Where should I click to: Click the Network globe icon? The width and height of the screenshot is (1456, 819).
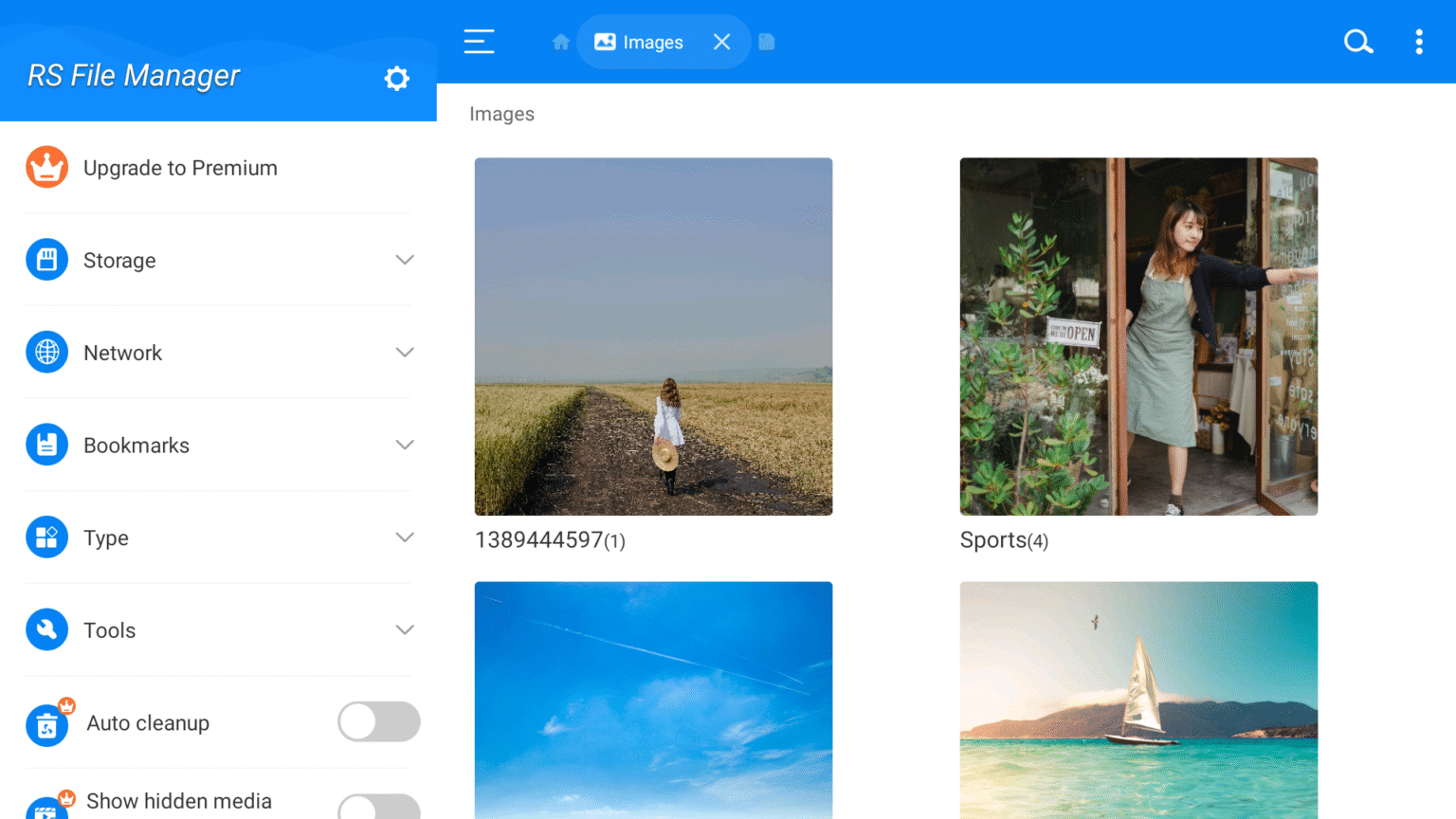pos(46,352)
